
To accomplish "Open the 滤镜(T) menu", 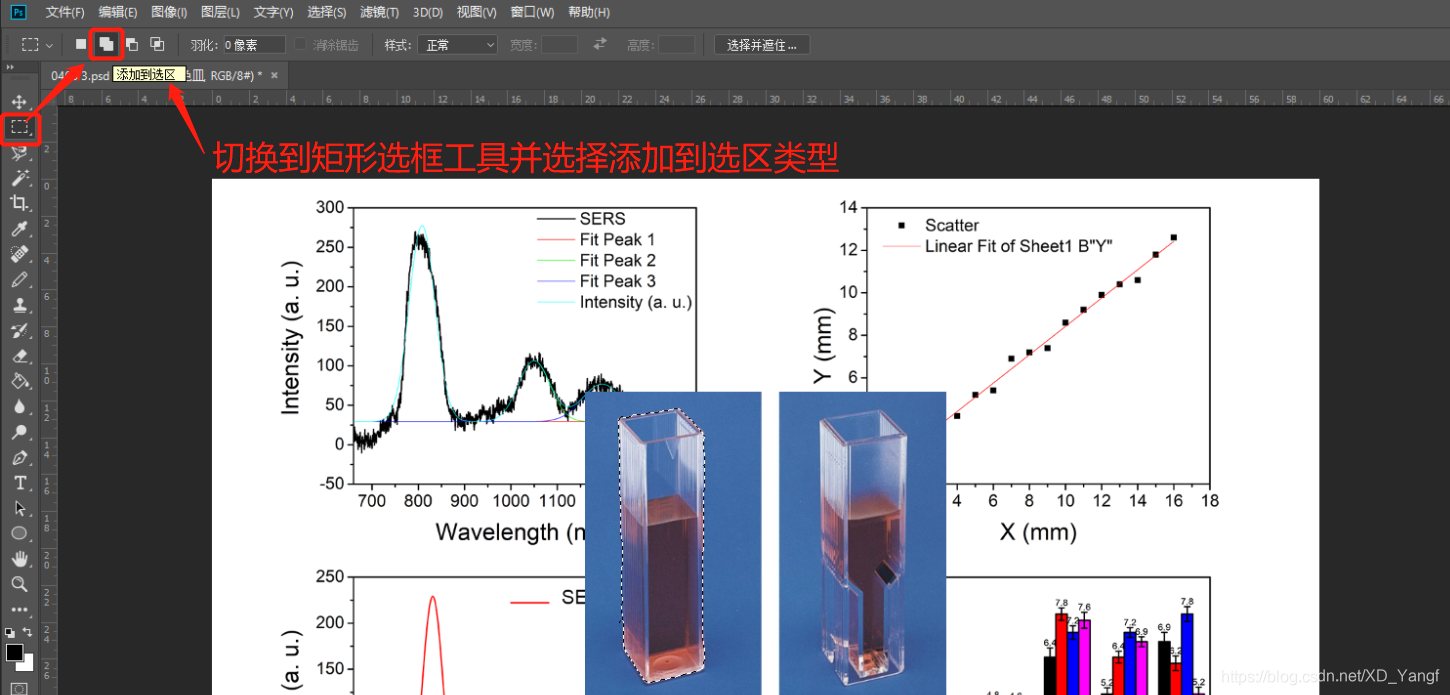I will point(379,12).
